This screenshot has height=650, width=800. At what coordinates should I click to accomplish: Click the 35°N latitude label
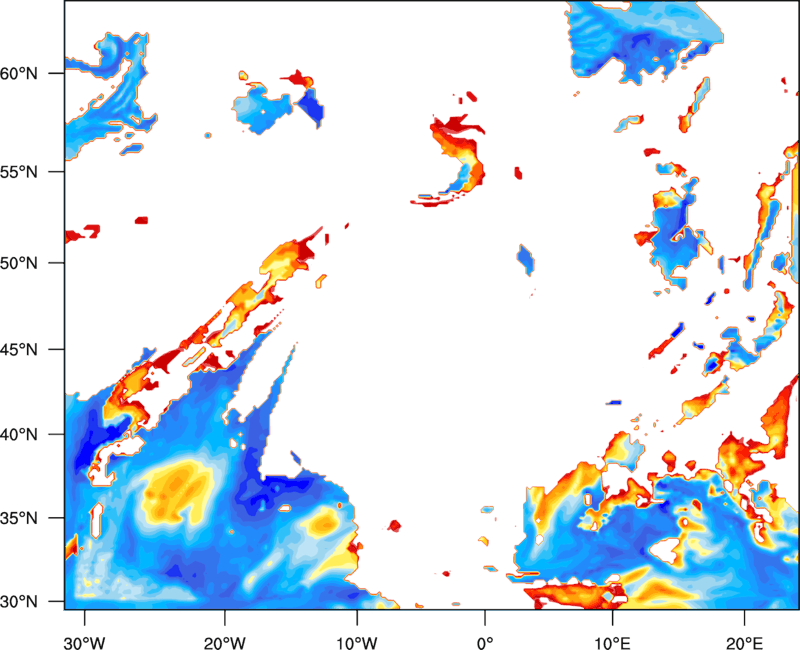pyautogui.click(x=19, y=518)
